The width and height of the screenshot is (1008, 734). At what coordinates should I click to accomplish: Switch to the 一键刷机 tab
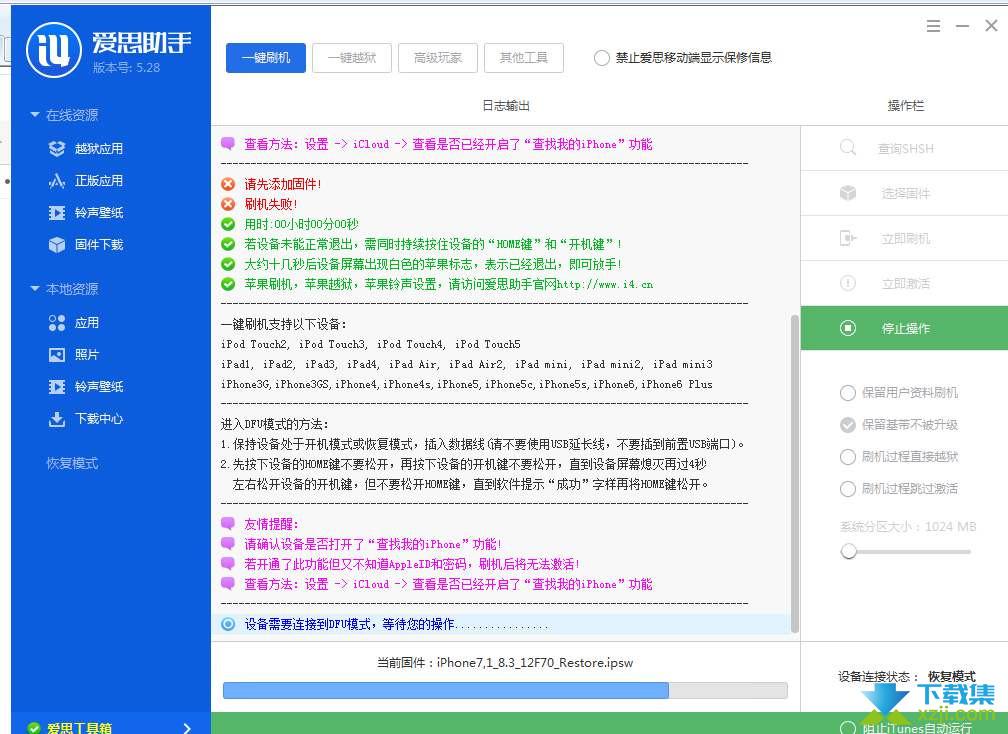coord(266,58)
